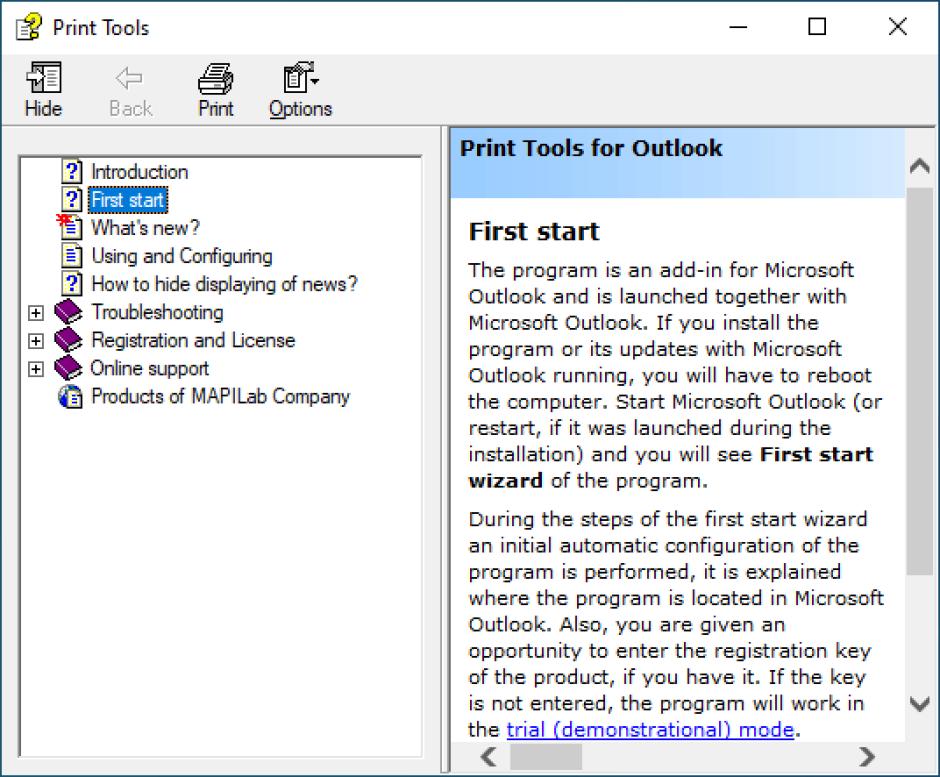The width and height of the screenshot is (940, 777).
Task: Click the horizontal scrollbar left arrow
Action: tap(489, 757)
